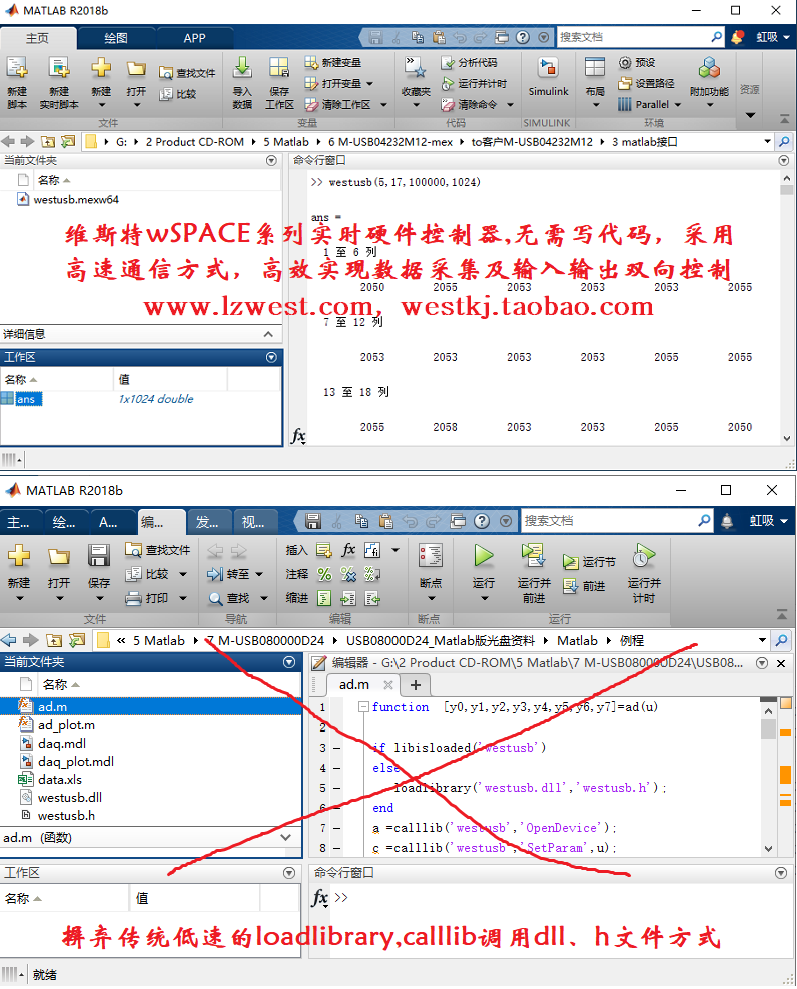Image resolution: width=797 pixels, height=989 pixels.
Task: Expand Clear Commands dropdown in top window
Action: coord(510,104)
